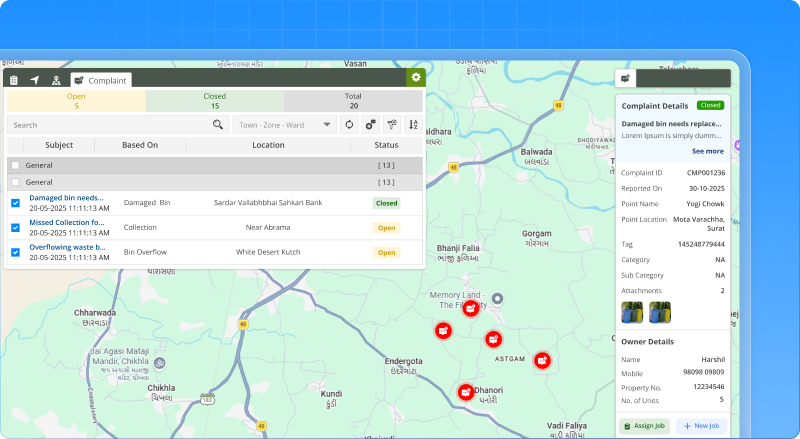Screen dimensions: 800x439
Task: Open the navigation arrow tab icon
Action: (x=35, y=80)
